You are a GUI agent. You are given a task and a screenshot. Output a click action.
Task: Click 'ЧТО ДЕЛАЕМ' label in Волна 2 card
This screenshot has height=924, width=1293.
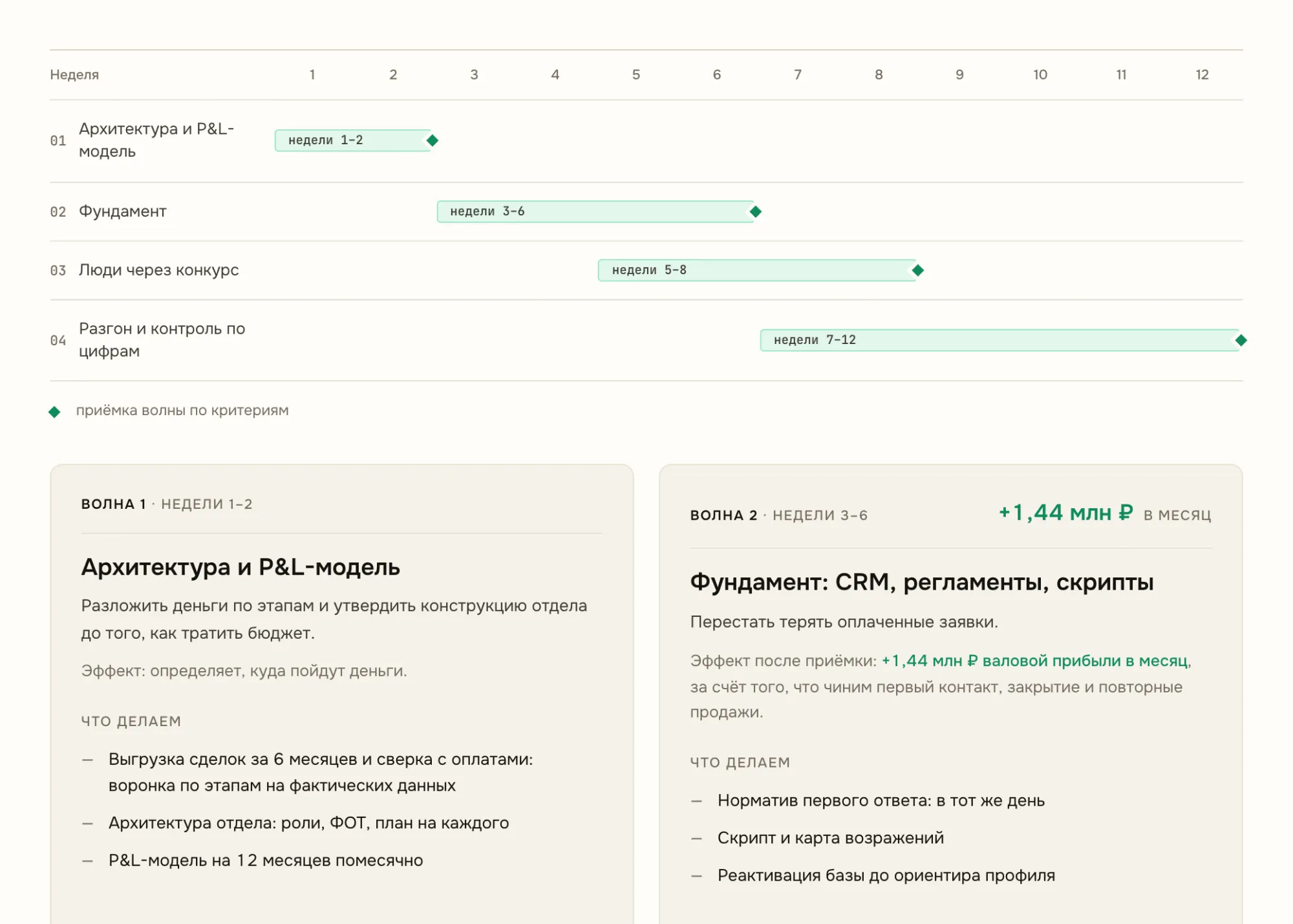point(740,763)
